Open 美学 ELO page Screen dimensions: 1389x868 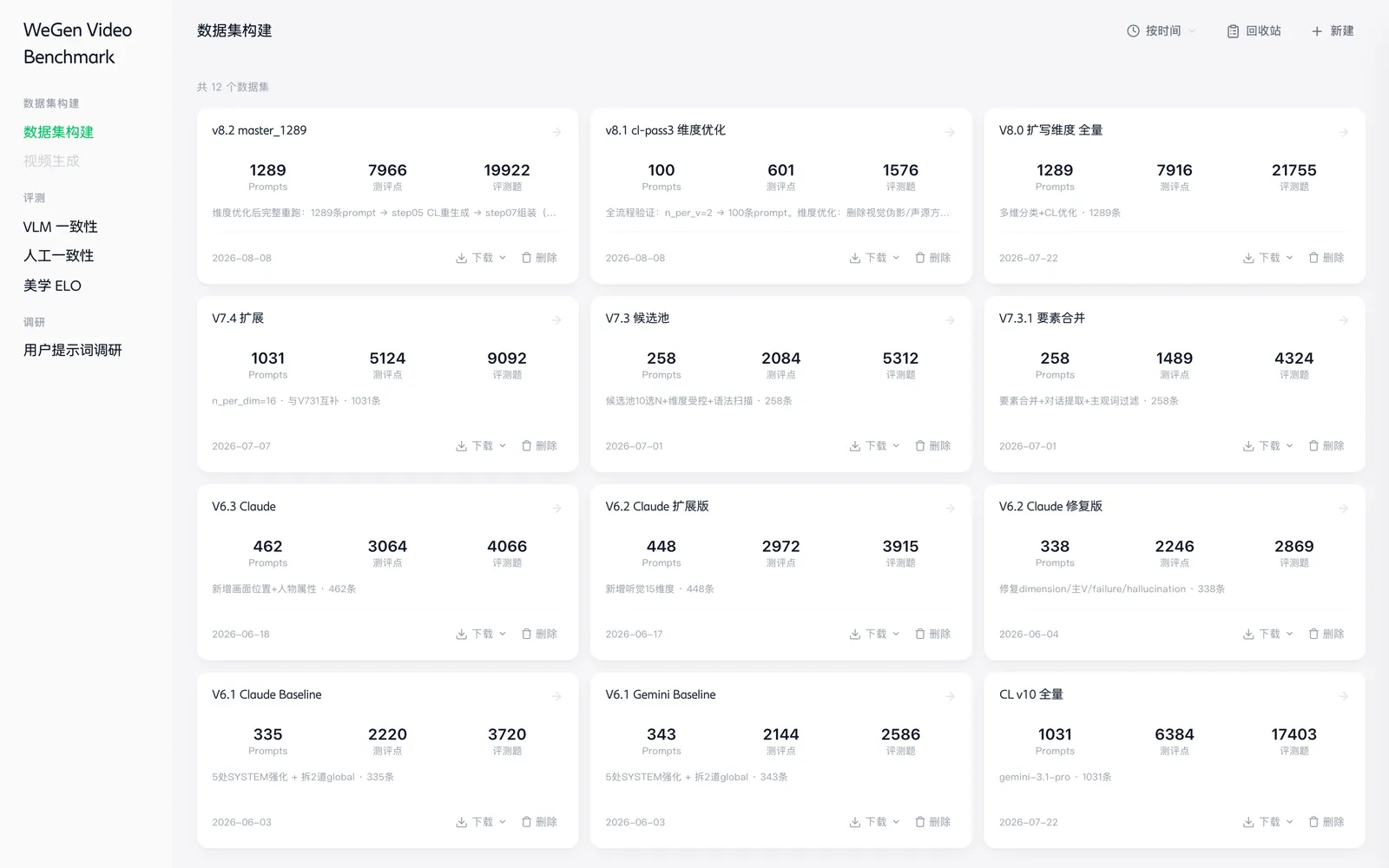tap(52, 286)
